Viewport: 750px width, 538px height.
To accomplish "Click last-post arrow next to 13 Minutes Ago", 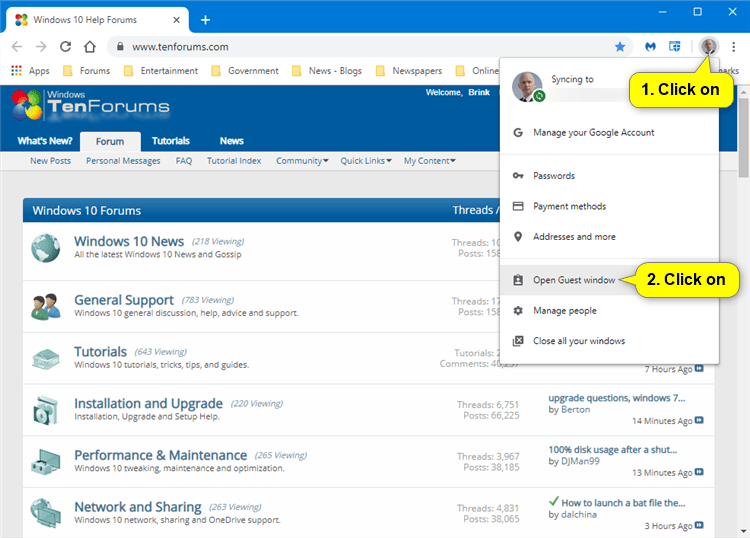I will pos(699,472).
